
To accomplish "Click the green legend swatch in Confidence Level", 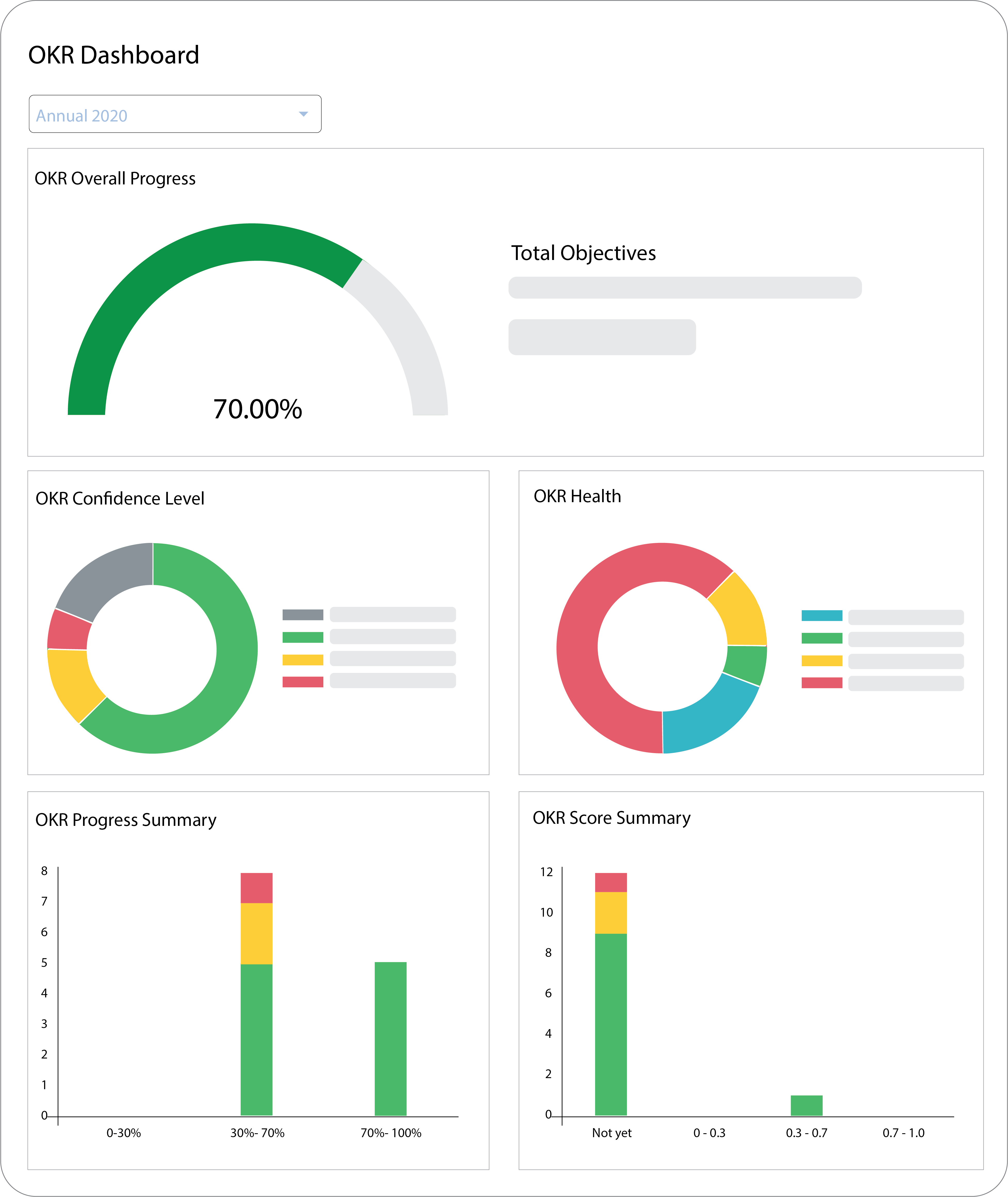I will click(302, 637).
